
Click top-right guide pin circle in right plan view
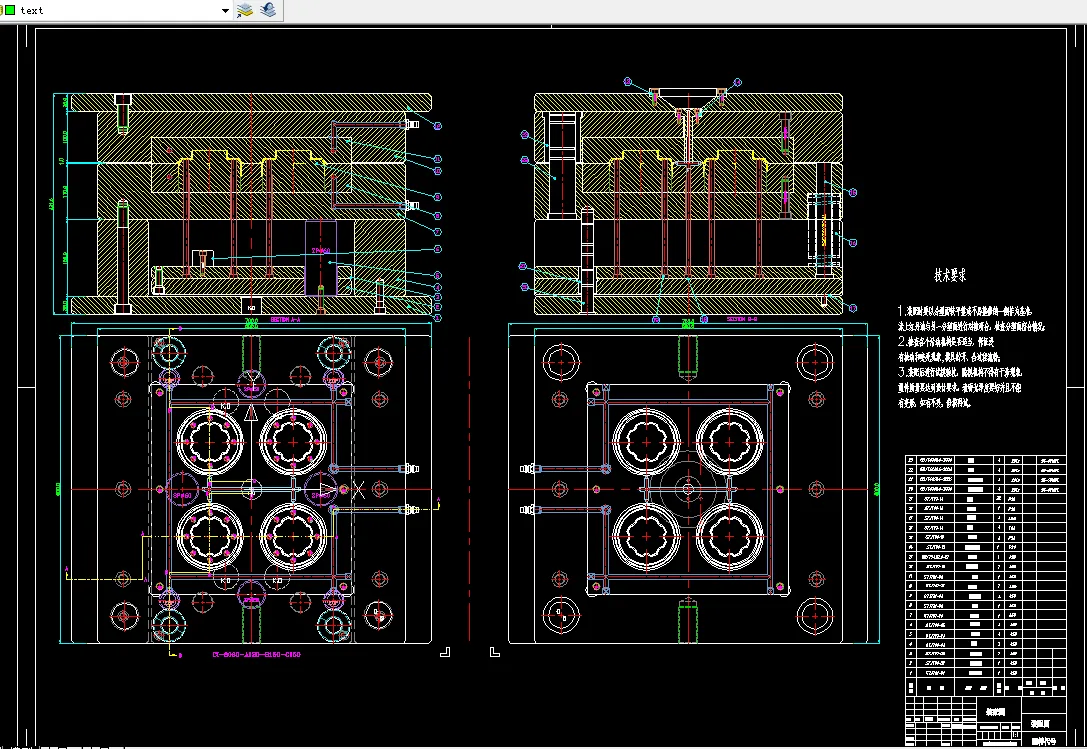click(x=814, y=362)
